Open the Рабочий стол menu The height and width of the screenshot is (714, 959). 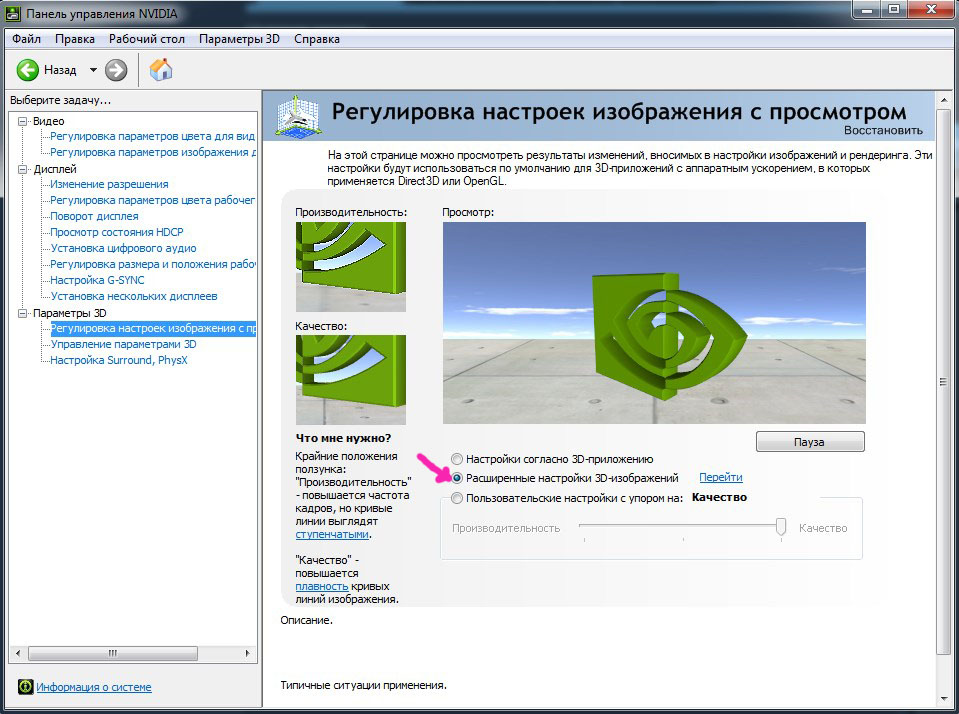tap(147, 39)
